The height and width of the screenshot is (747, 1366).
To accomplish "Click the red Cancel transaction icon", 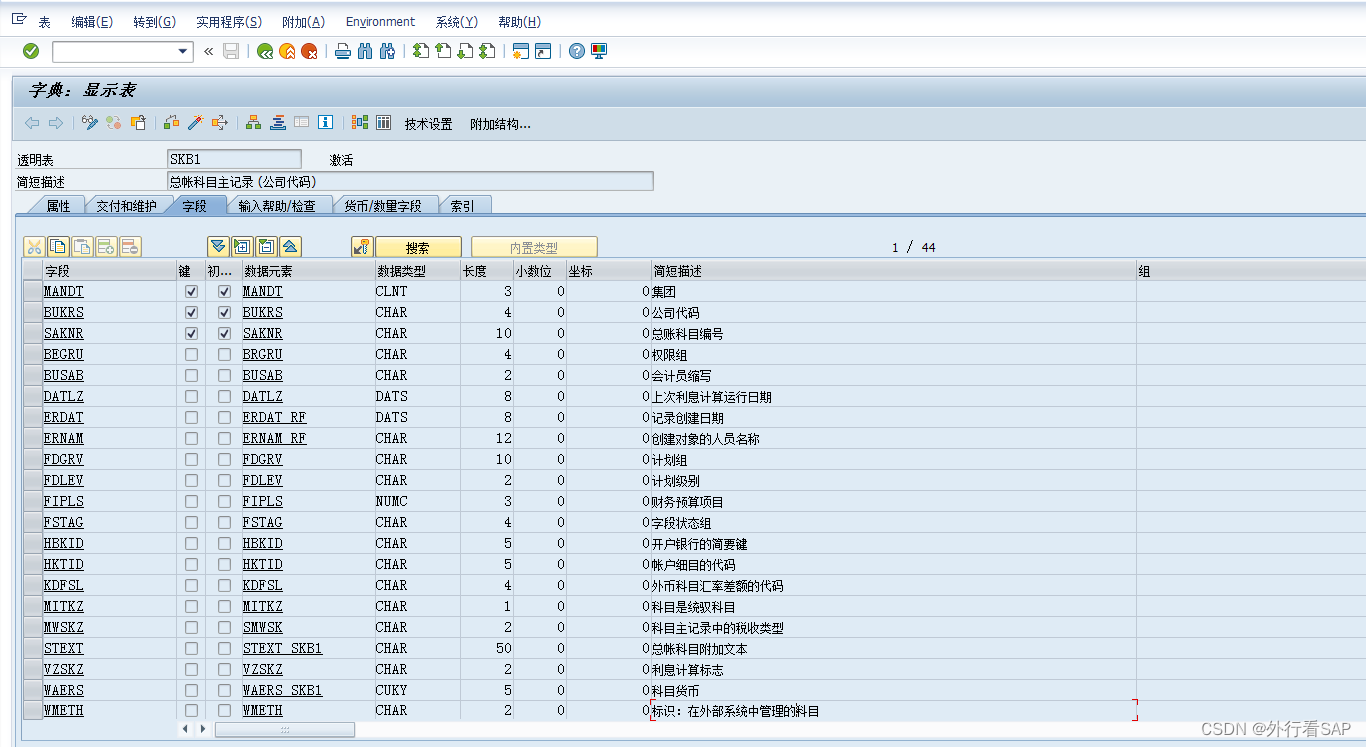I will point(310,51).
